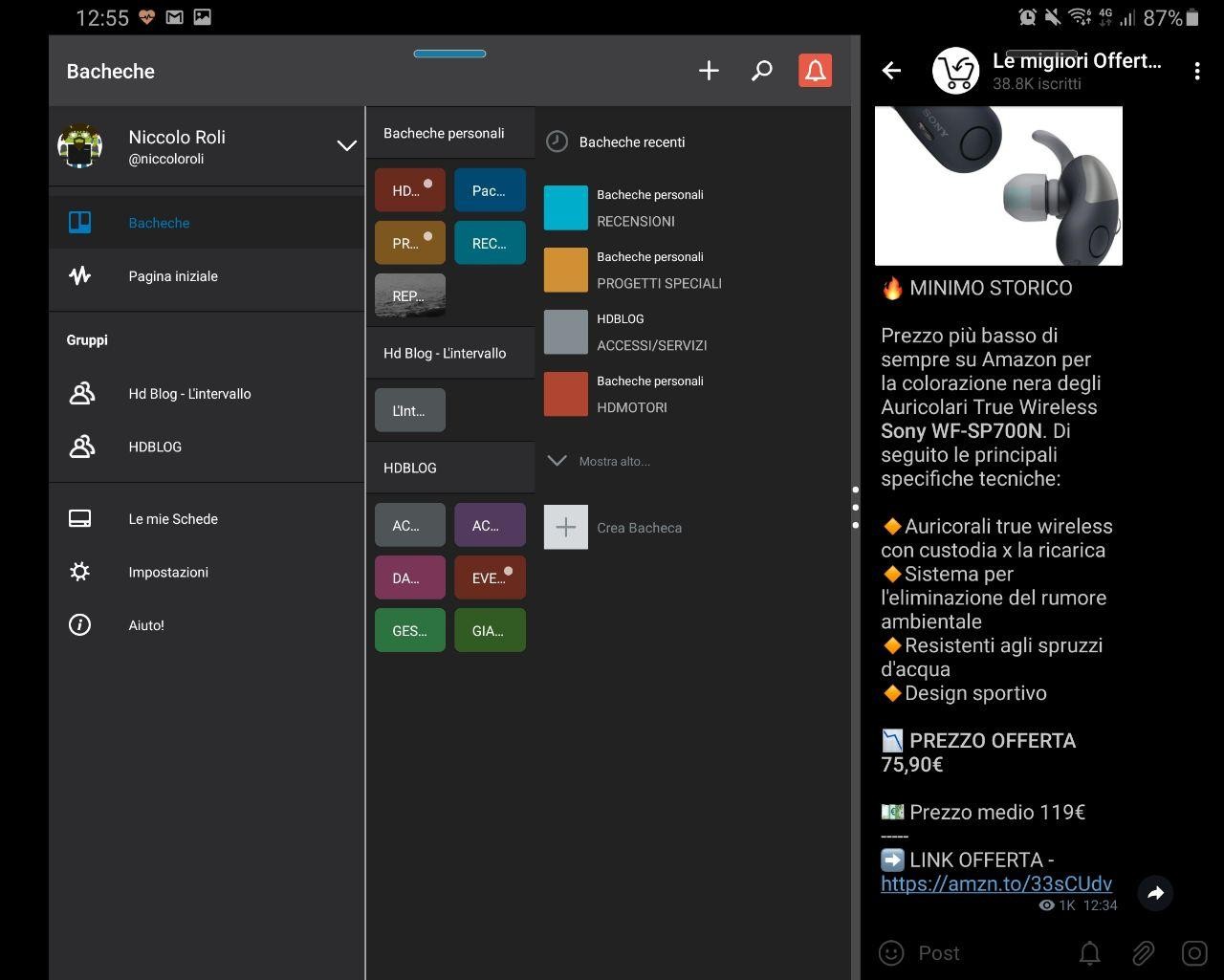Viewport: 1224px width, 980px height.
Task: Tap the blue drag handle atop Trello window
Action: 449,54
